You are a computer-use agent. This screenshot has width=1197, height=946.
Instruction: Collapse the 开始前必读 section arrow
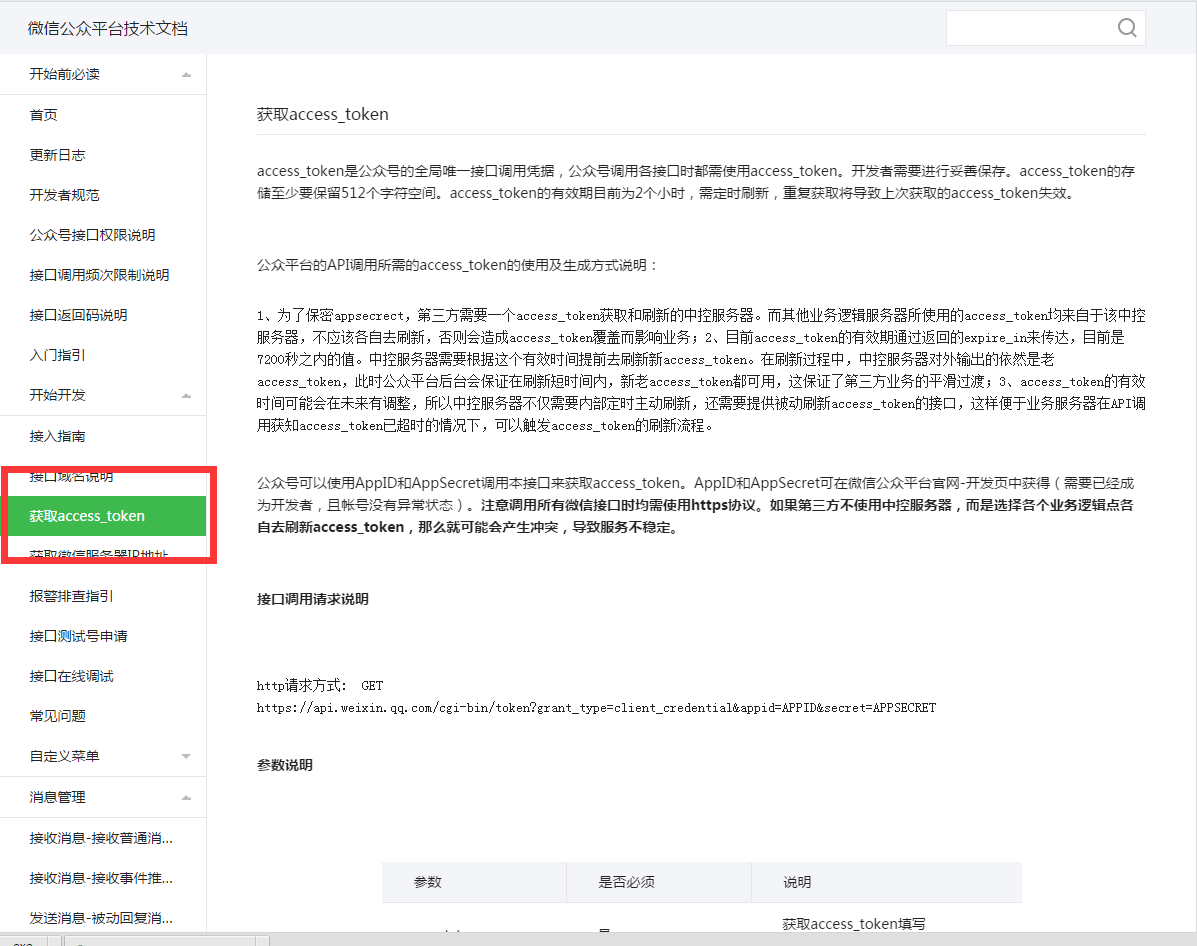[186, 75]
